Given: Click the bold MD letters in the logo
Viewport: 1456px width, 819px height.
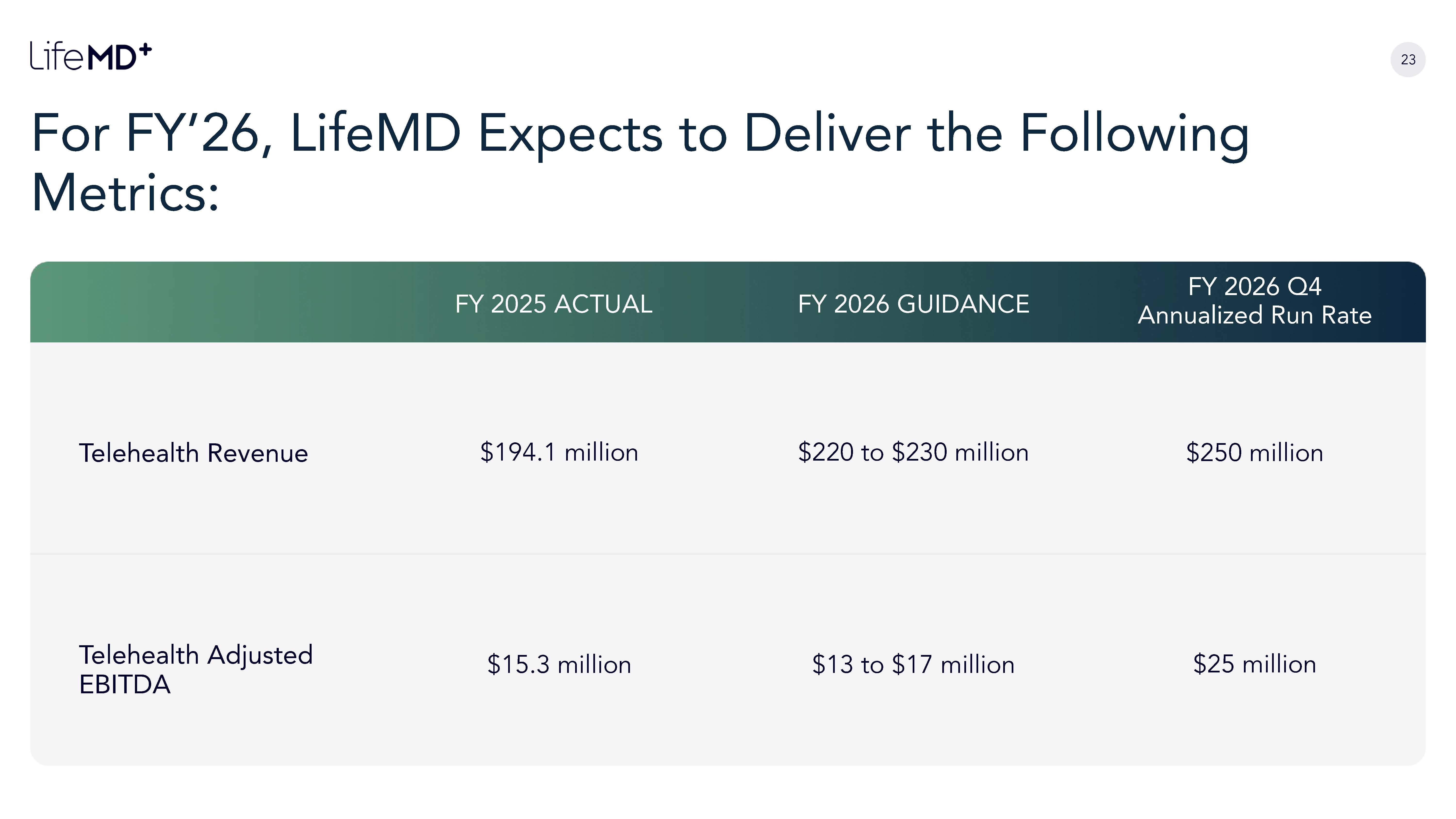Looking at the screenshot, I should click(x=113, y=58).
